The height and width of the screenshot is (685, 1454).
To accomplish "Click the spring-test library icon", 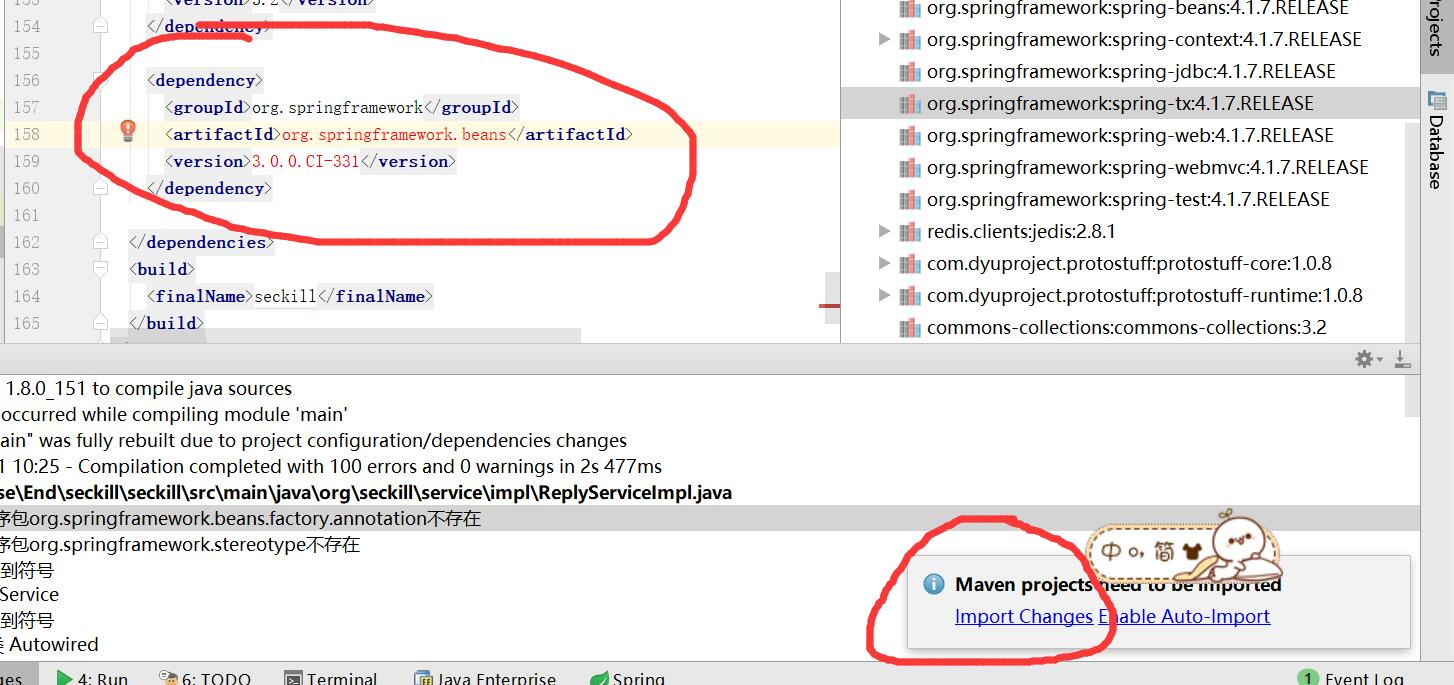I will tap(909, 199).
